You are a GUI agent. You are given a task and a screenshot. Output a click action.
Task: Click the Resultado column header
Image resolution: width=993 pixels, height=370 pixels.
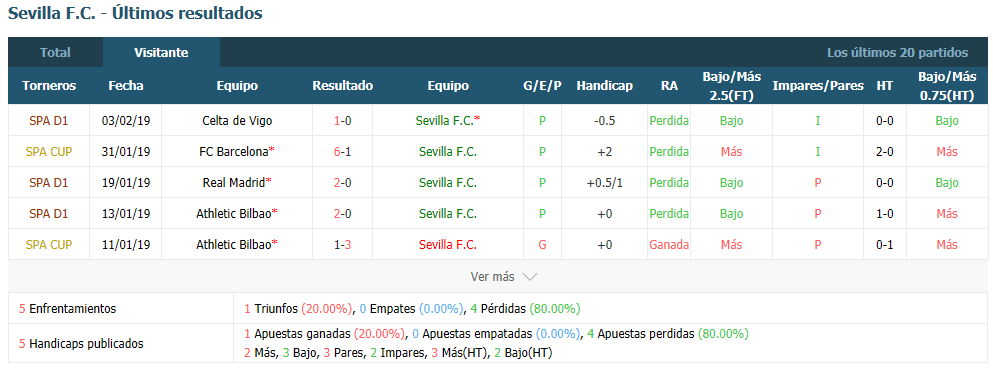point(343,86)
